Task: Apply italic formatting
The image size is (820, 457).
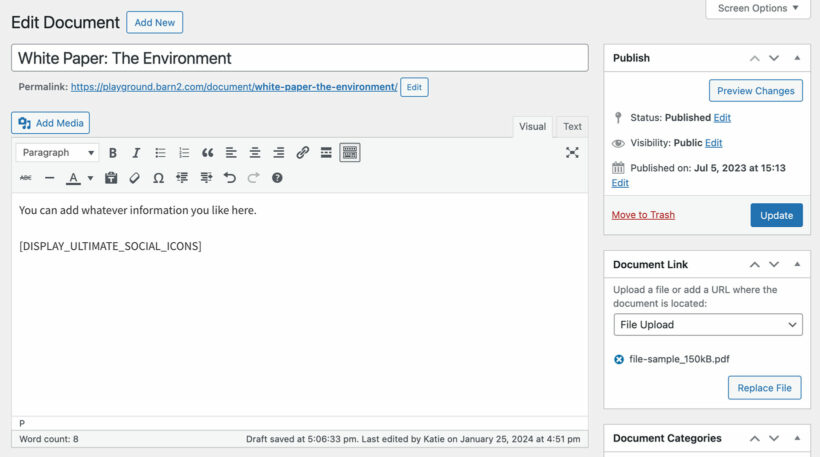Action: click(136, 153)
